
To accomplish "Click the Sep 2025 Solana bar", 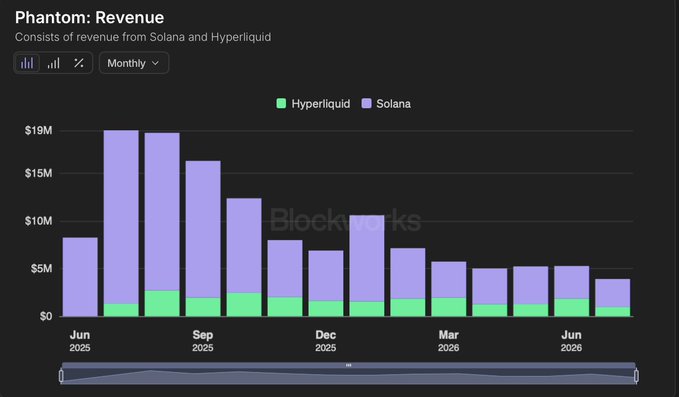I will pyautogui.click(x=203, y=229).
